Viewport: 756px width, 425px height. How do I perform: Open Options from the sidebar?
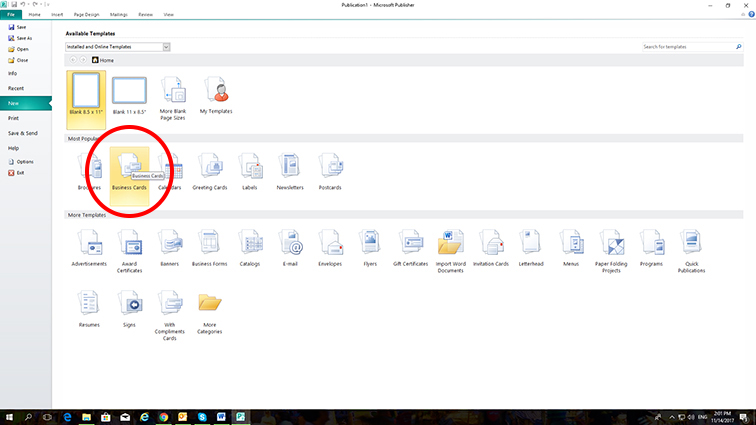pyautogui.click(x=21, y=162)
